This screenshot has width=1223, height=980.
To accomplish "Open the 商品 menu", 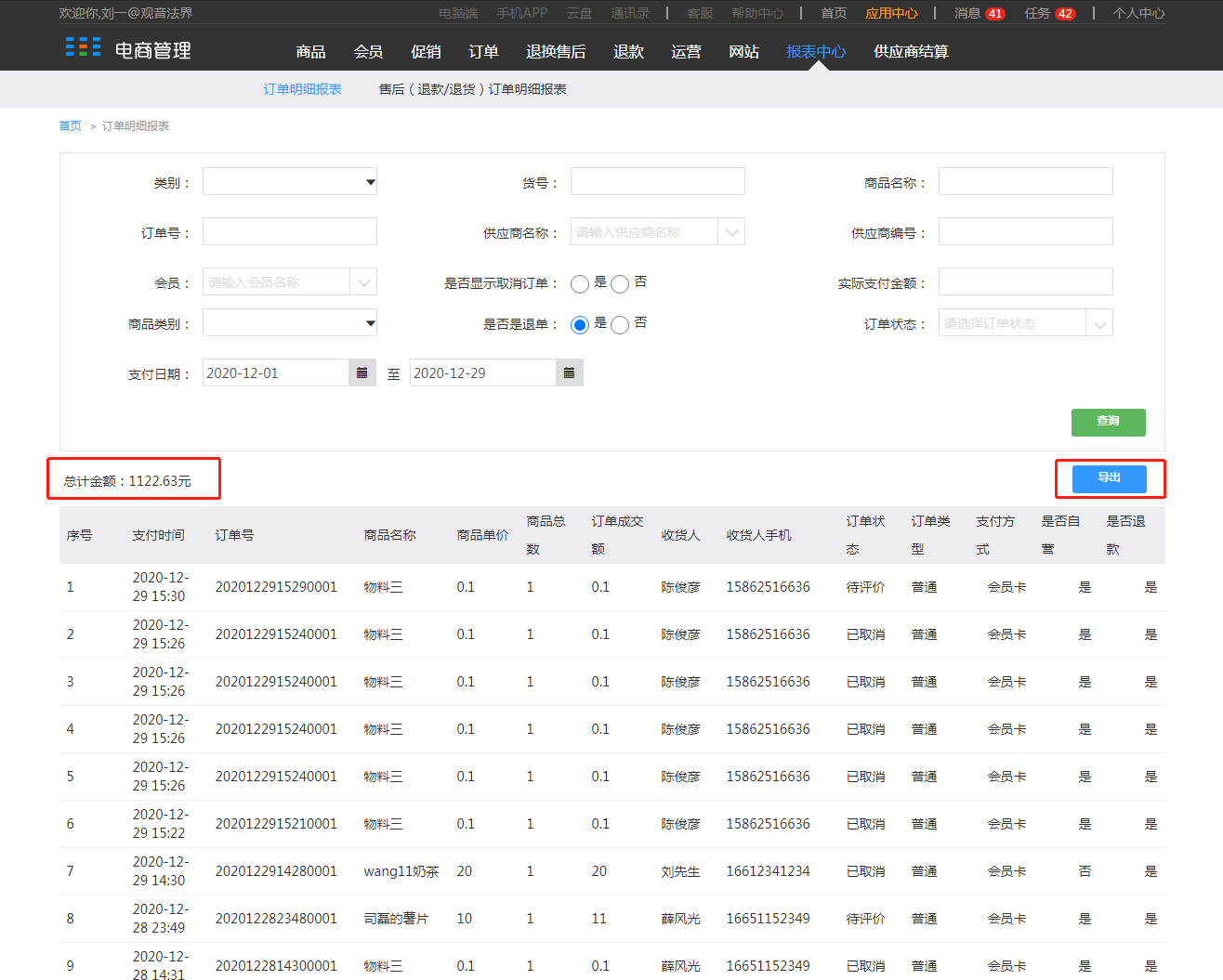I will pos(310,51).
